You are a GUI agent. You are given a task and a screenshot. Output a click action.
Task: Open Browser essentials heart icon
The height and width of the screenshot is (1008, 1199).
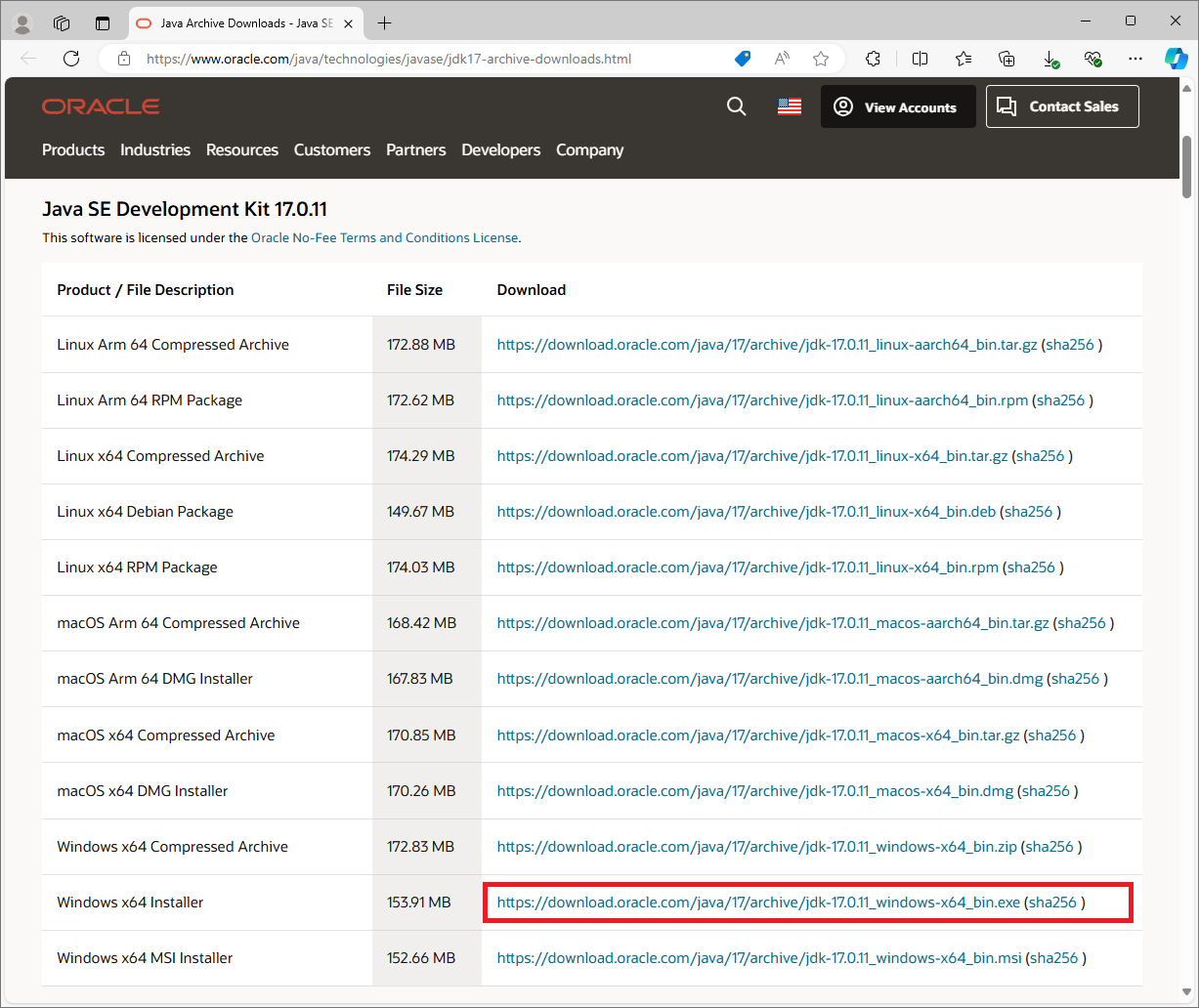pos(1093,59)
